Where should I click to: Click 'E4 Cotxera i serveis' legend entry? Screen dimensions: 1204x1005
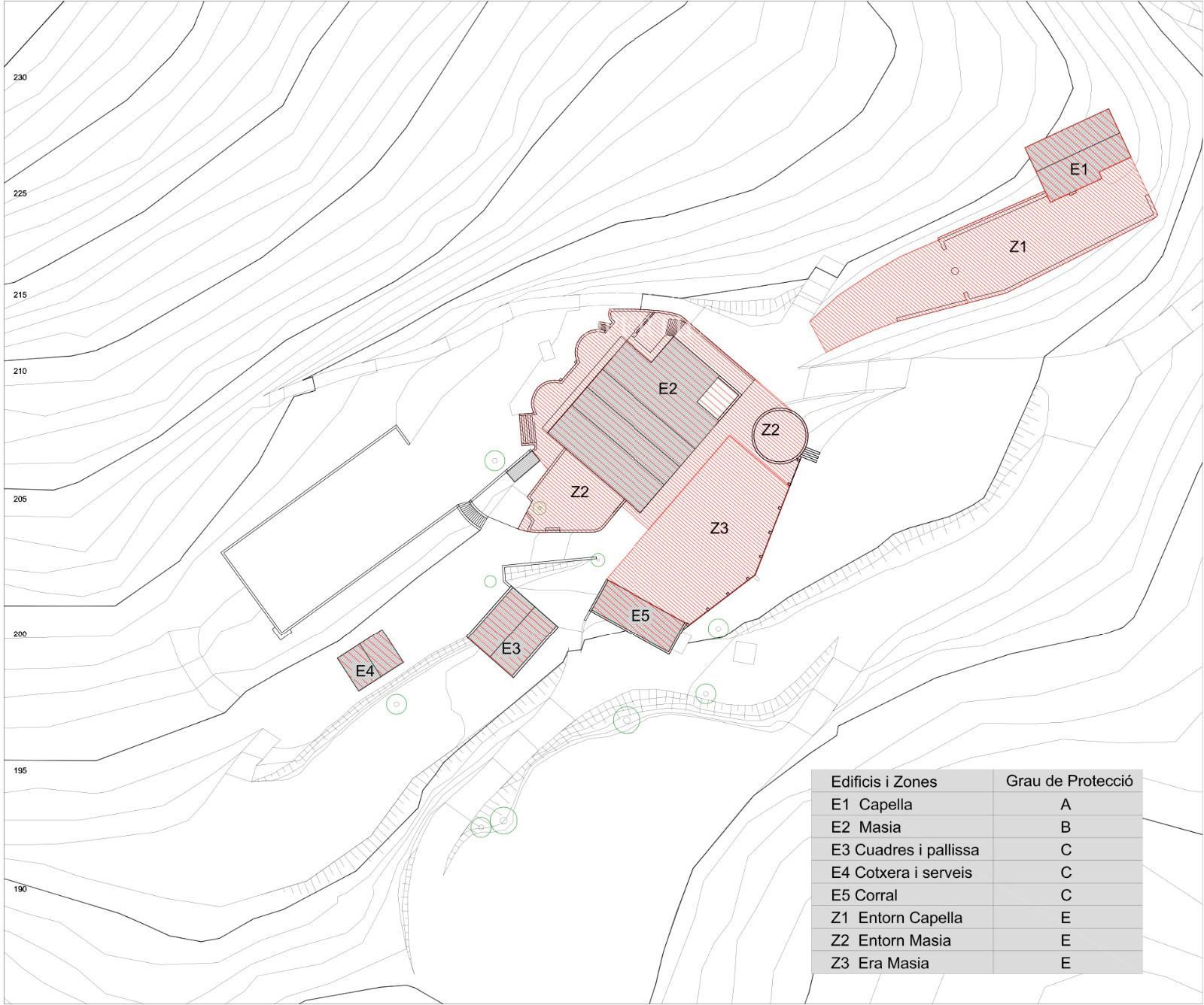tap(901, 873)
